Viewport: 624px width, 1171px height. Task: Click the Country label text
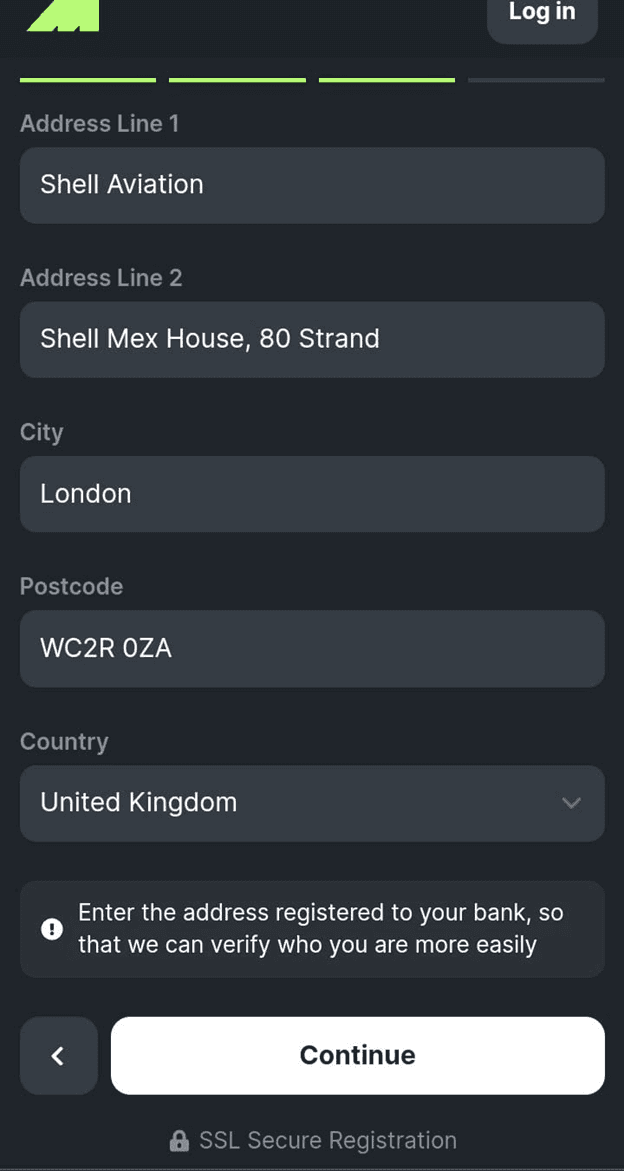click(64, 742)
